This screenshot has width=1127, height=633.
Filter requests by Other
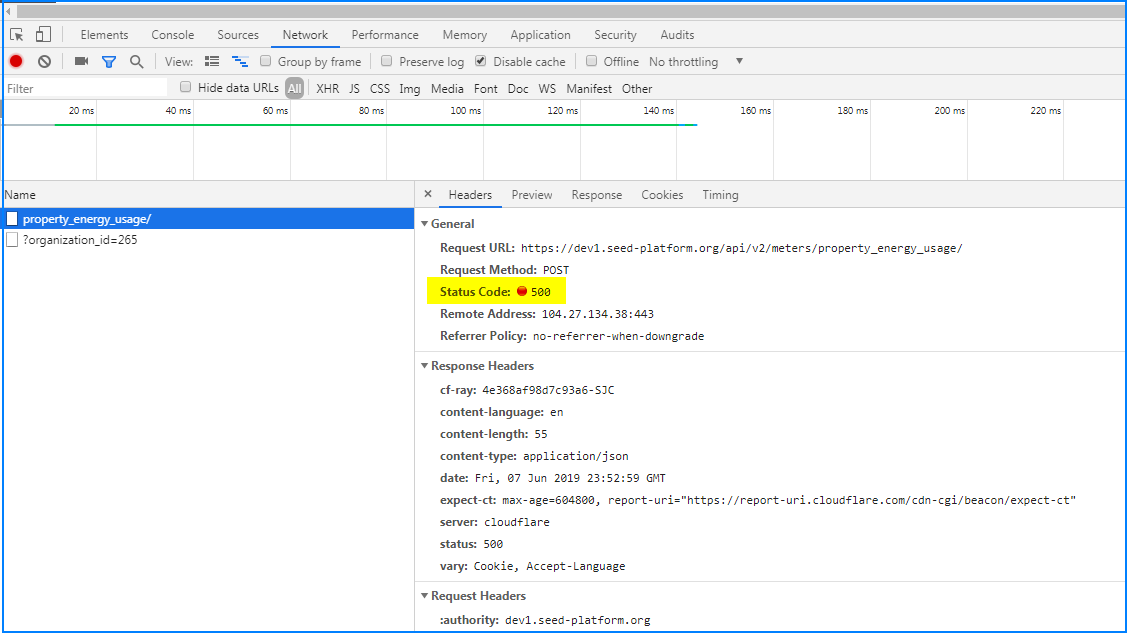637,88
